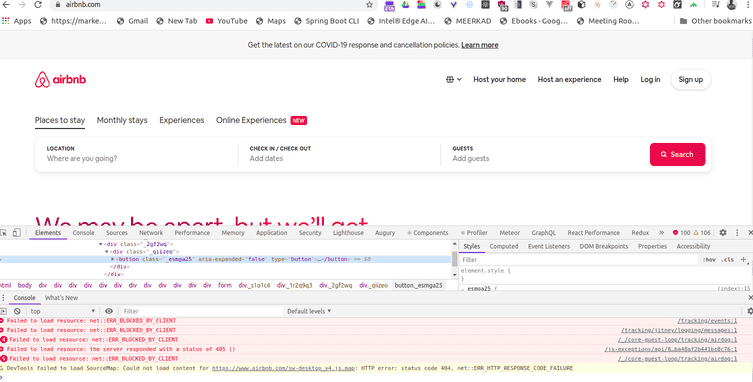Click the Add dates field
The width and height of the screenshot is (753, 382).
(339, 154)
